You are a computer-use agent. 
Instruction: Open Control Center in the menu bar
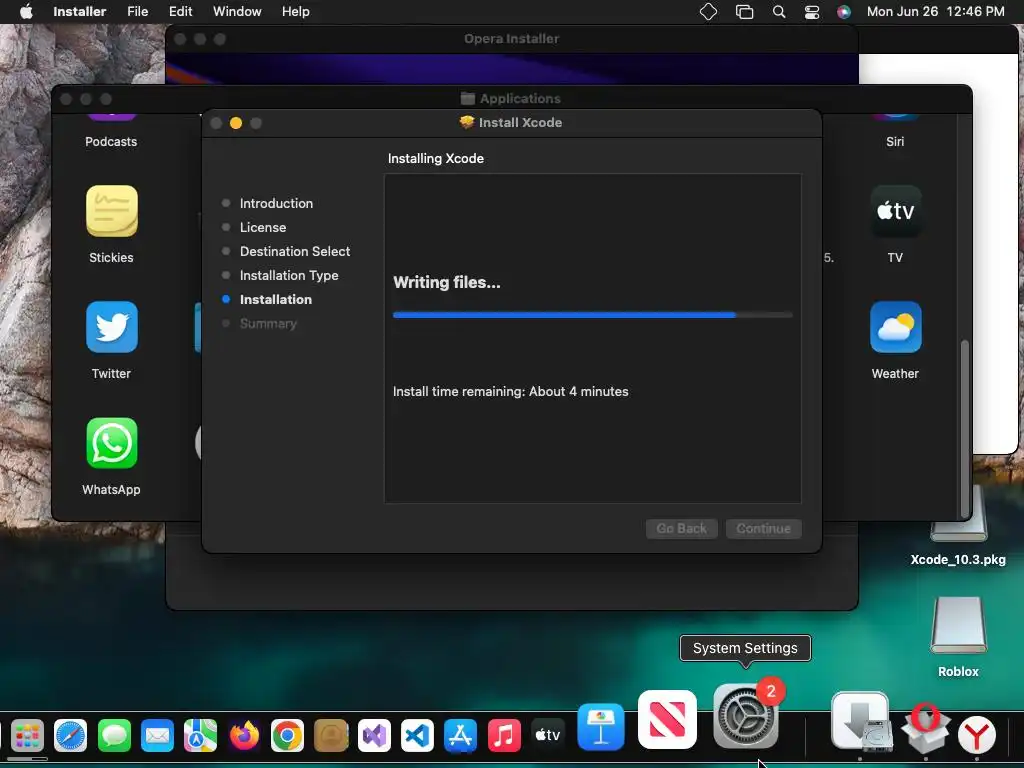812,12
